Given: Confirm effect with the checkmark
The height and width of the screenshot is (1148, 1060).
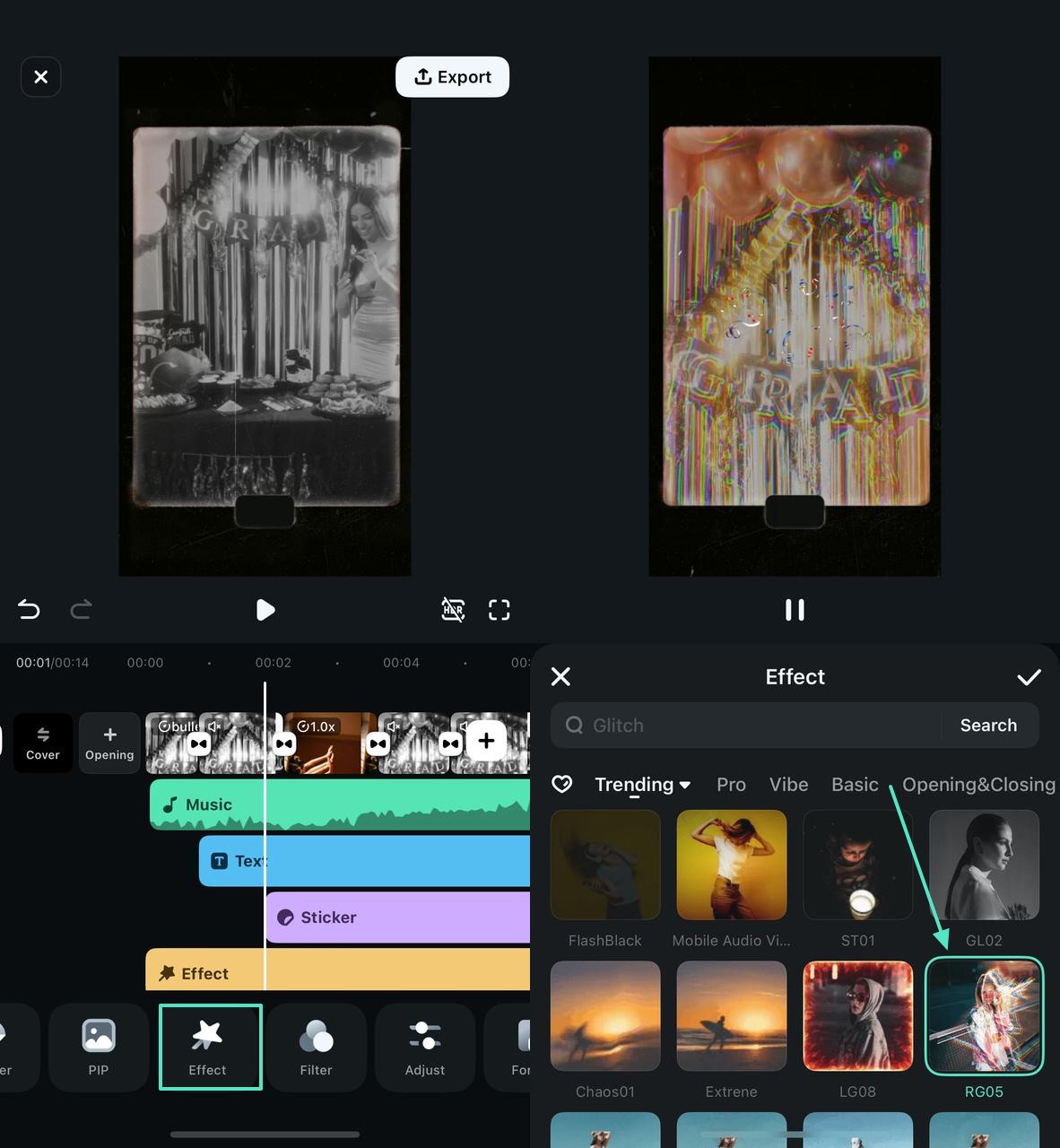Looking at the screenshot, I should pos(1029,677).
